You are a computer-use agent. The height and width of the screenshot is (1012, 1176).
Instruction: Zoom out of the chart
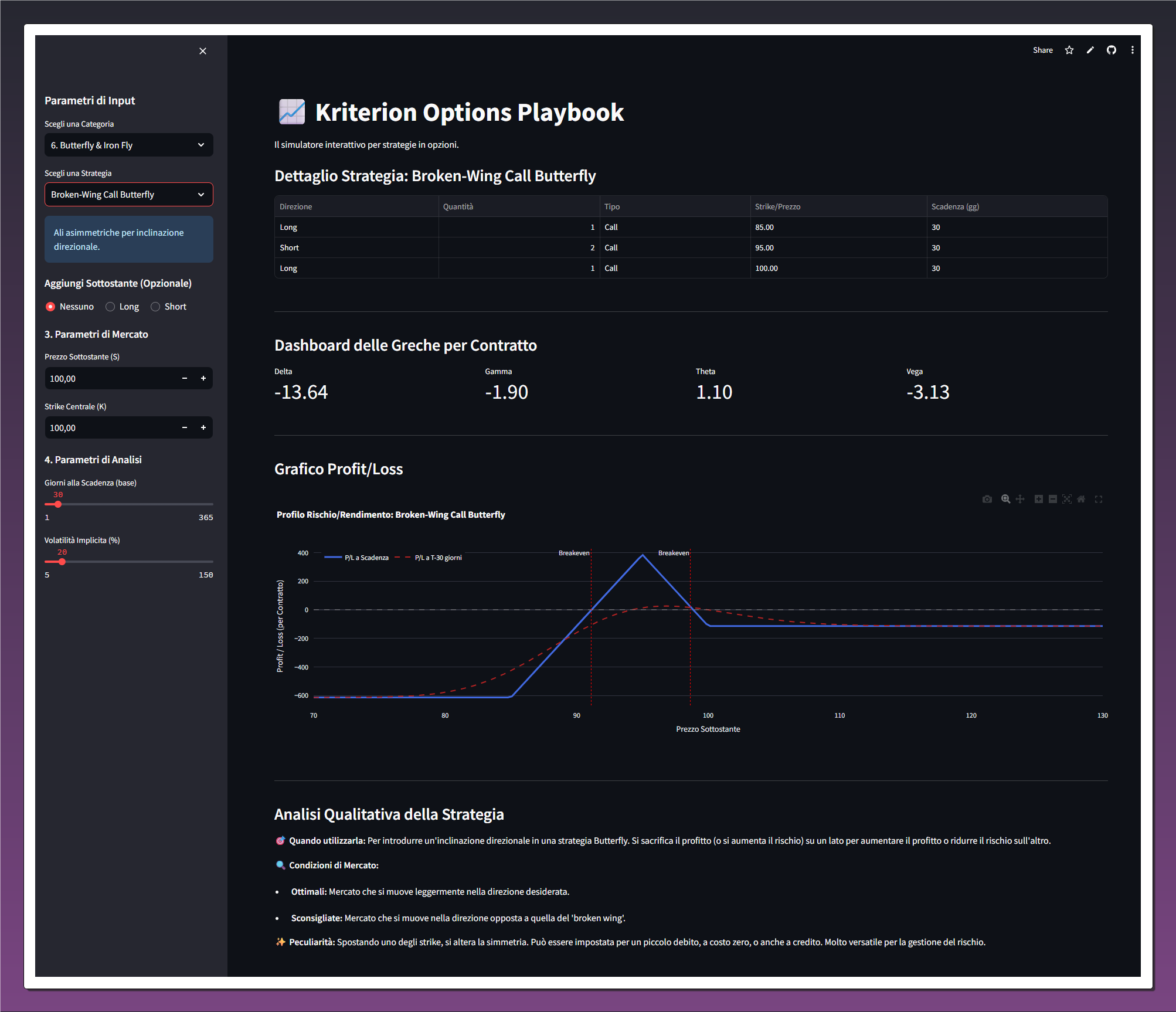click(x=1053, y=499)
